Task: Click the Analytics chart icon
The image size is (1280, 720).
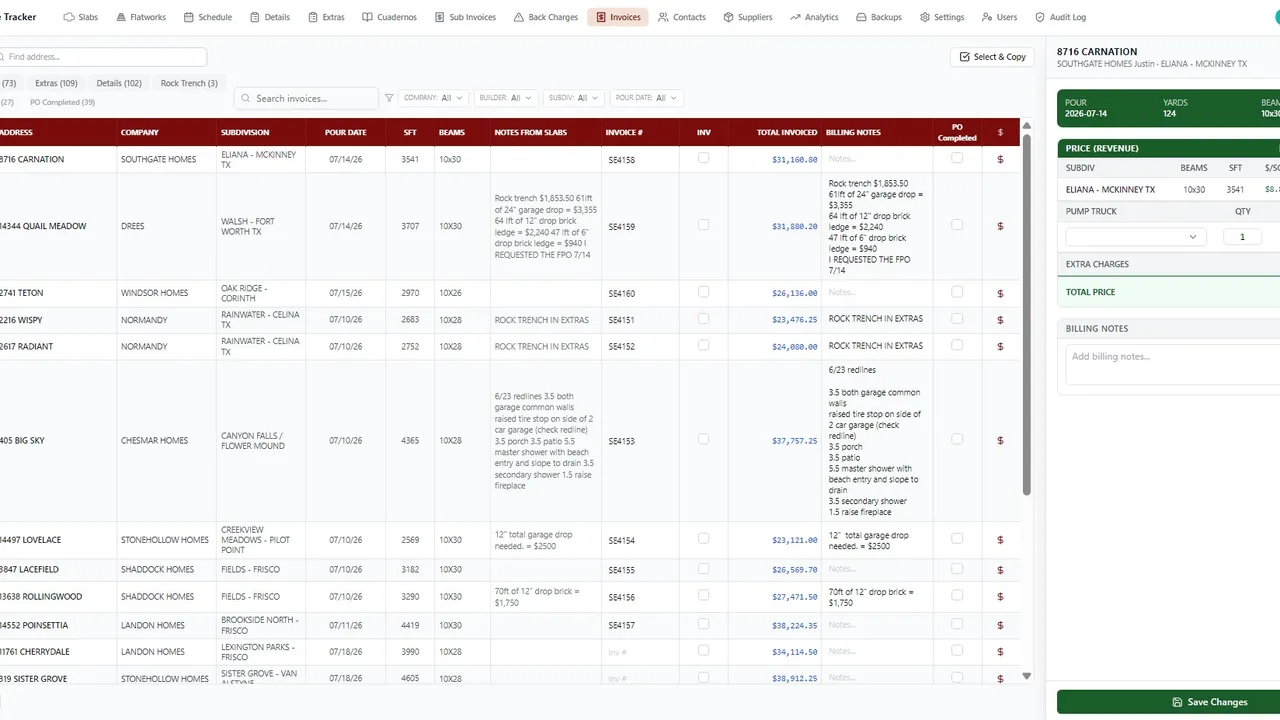Action: 795,17
